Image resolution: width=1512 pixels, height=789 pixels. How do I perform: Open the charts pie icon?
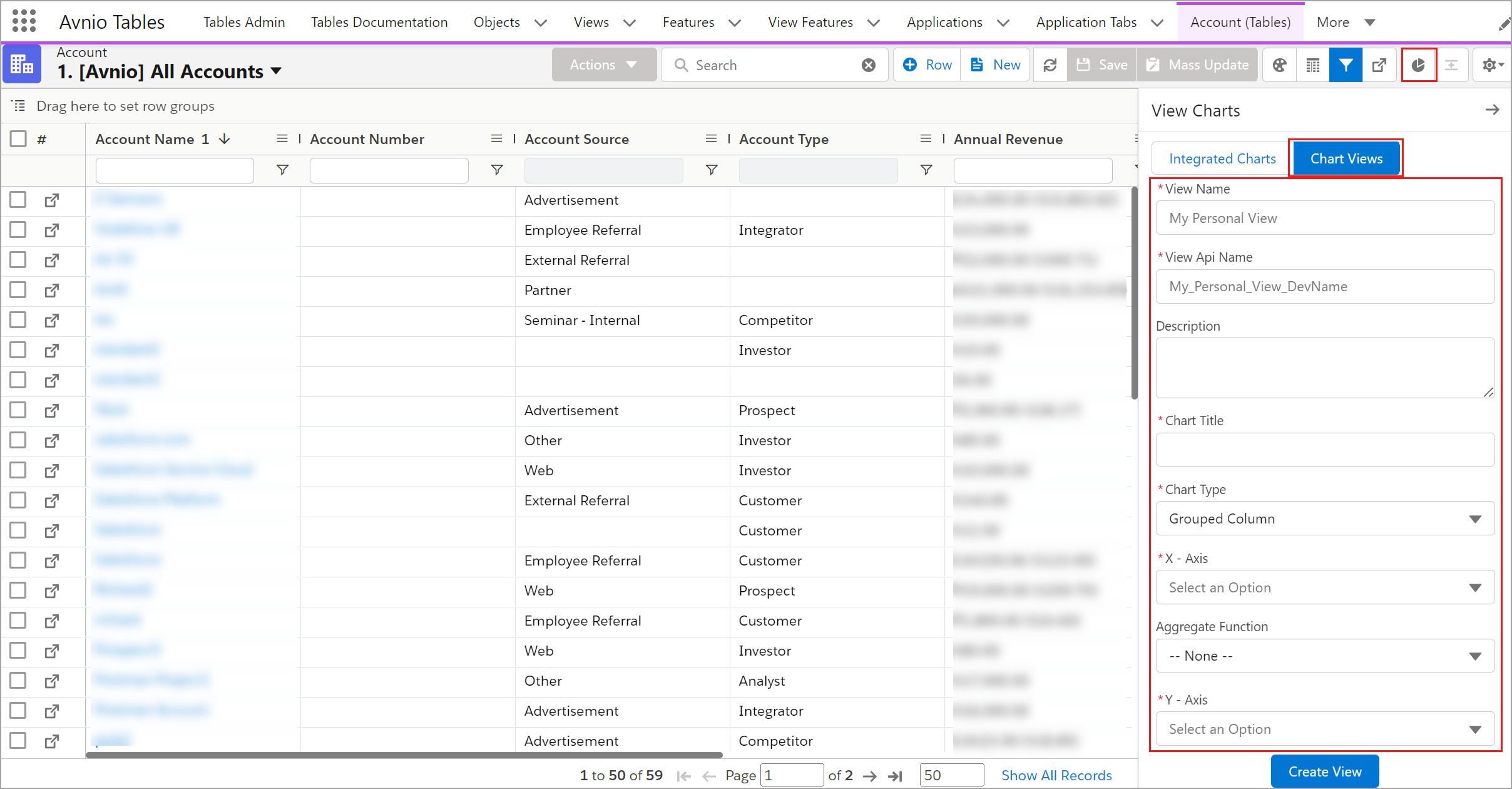[1418, 65]
